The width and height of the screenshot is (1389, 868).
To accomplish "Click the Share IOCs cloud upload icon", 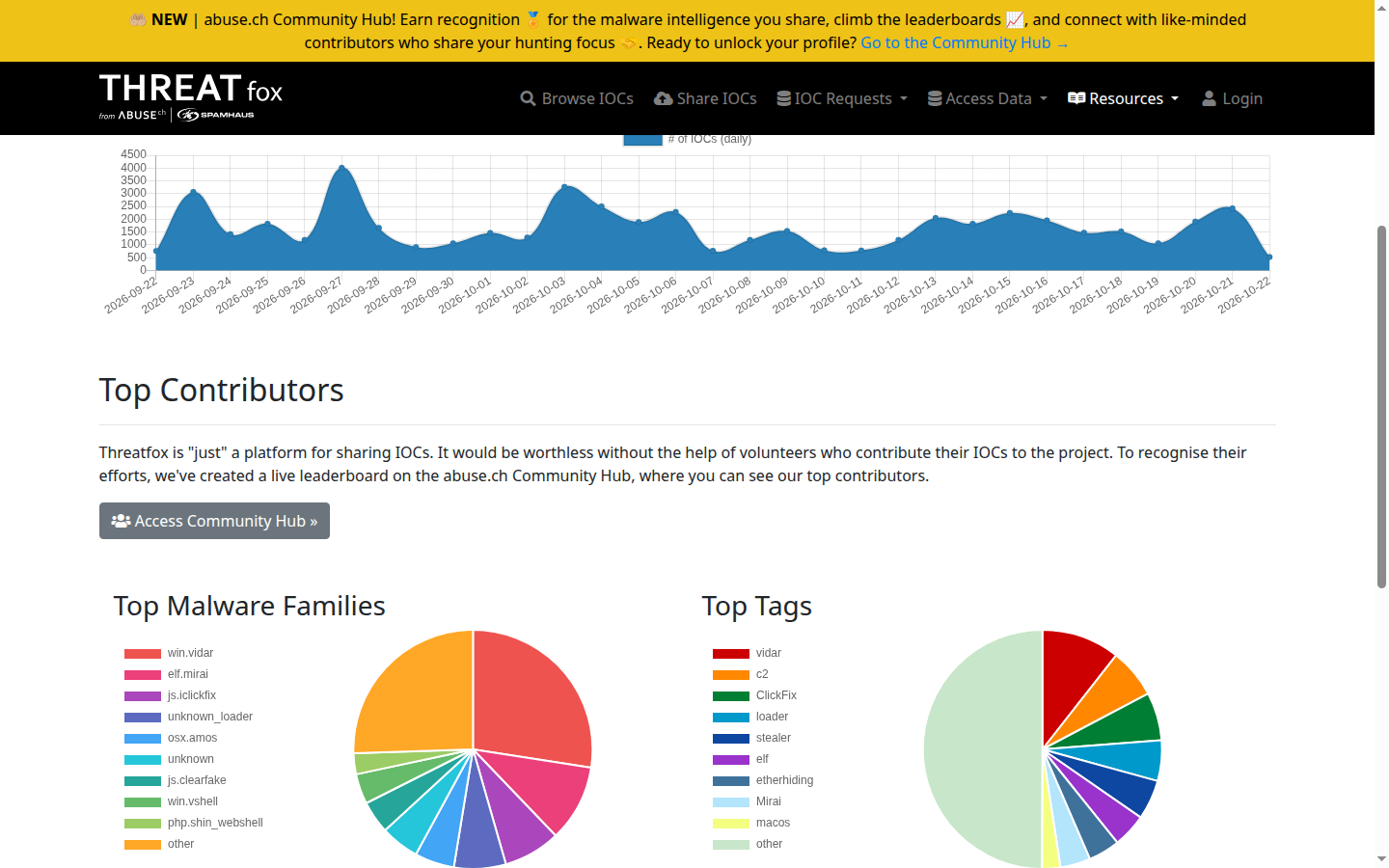I will point(663,98).
